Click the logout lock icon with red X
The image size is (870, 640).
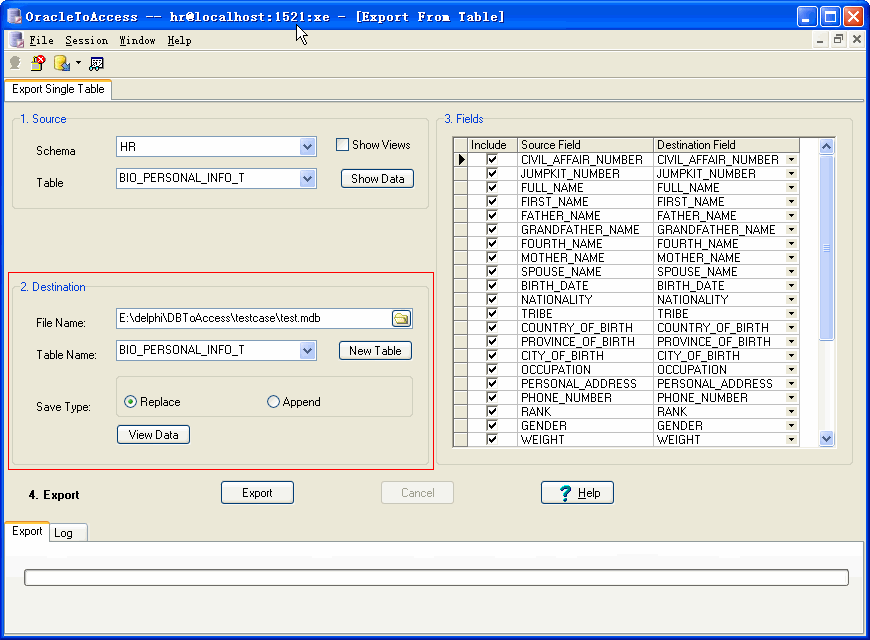coord(38,63)
